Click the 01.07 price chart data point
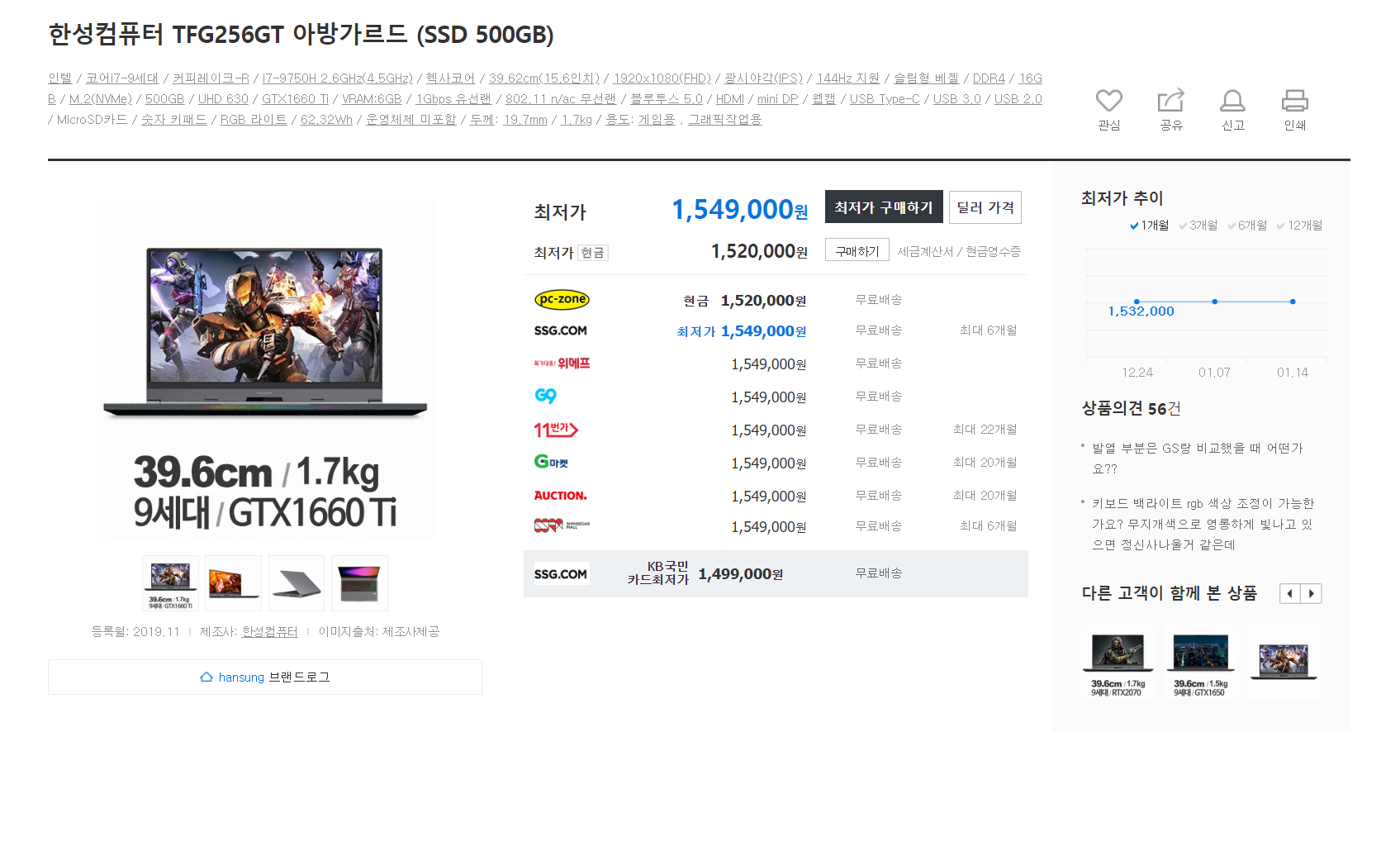1400x865 pixels. tap(1214, 302)
